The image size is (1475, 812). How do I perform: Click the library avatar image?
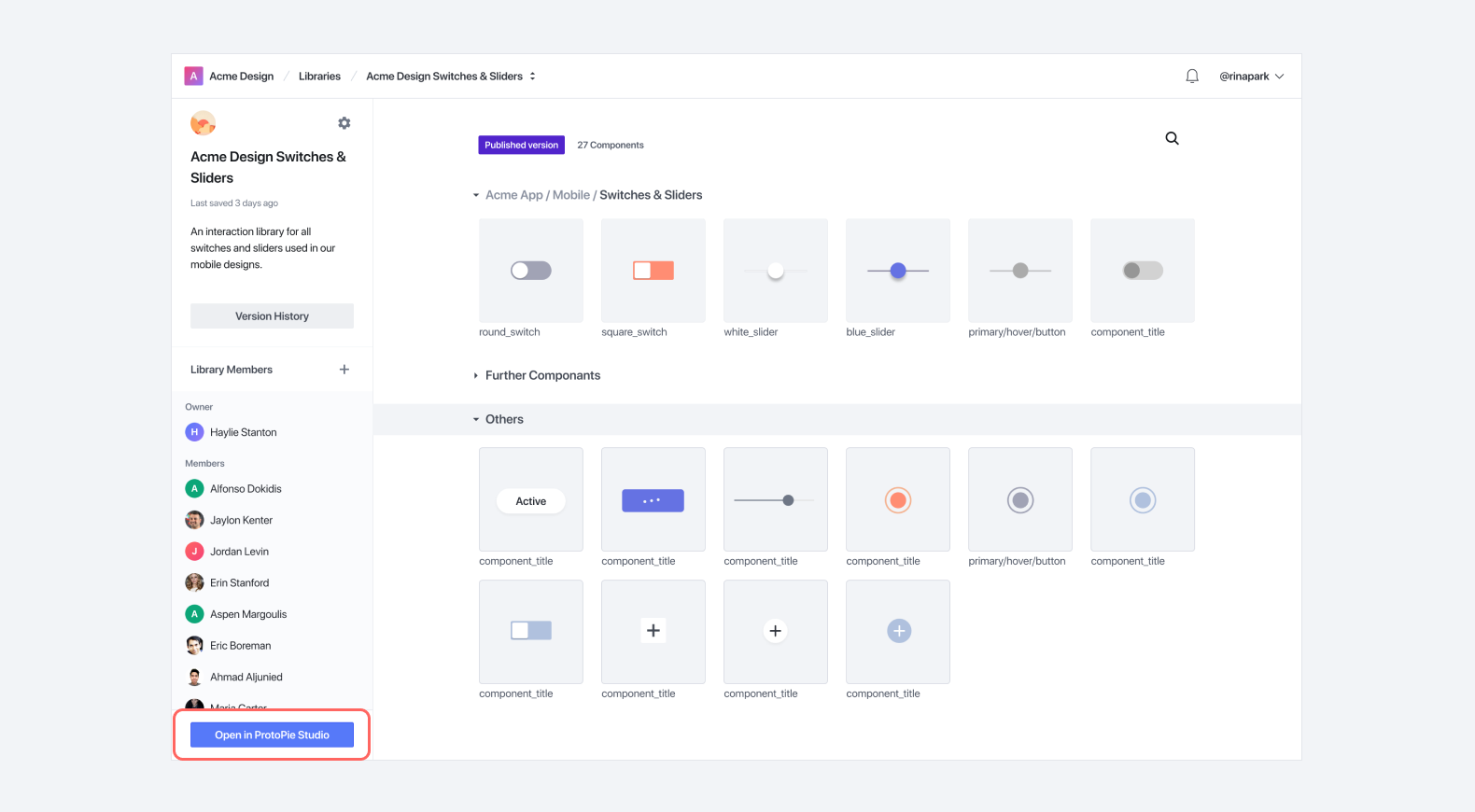(x=203, y=123)
